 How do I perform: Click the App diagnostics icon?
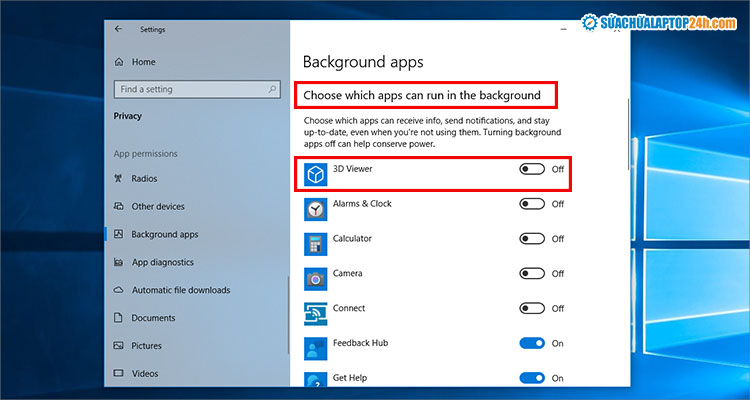[119, 262]
